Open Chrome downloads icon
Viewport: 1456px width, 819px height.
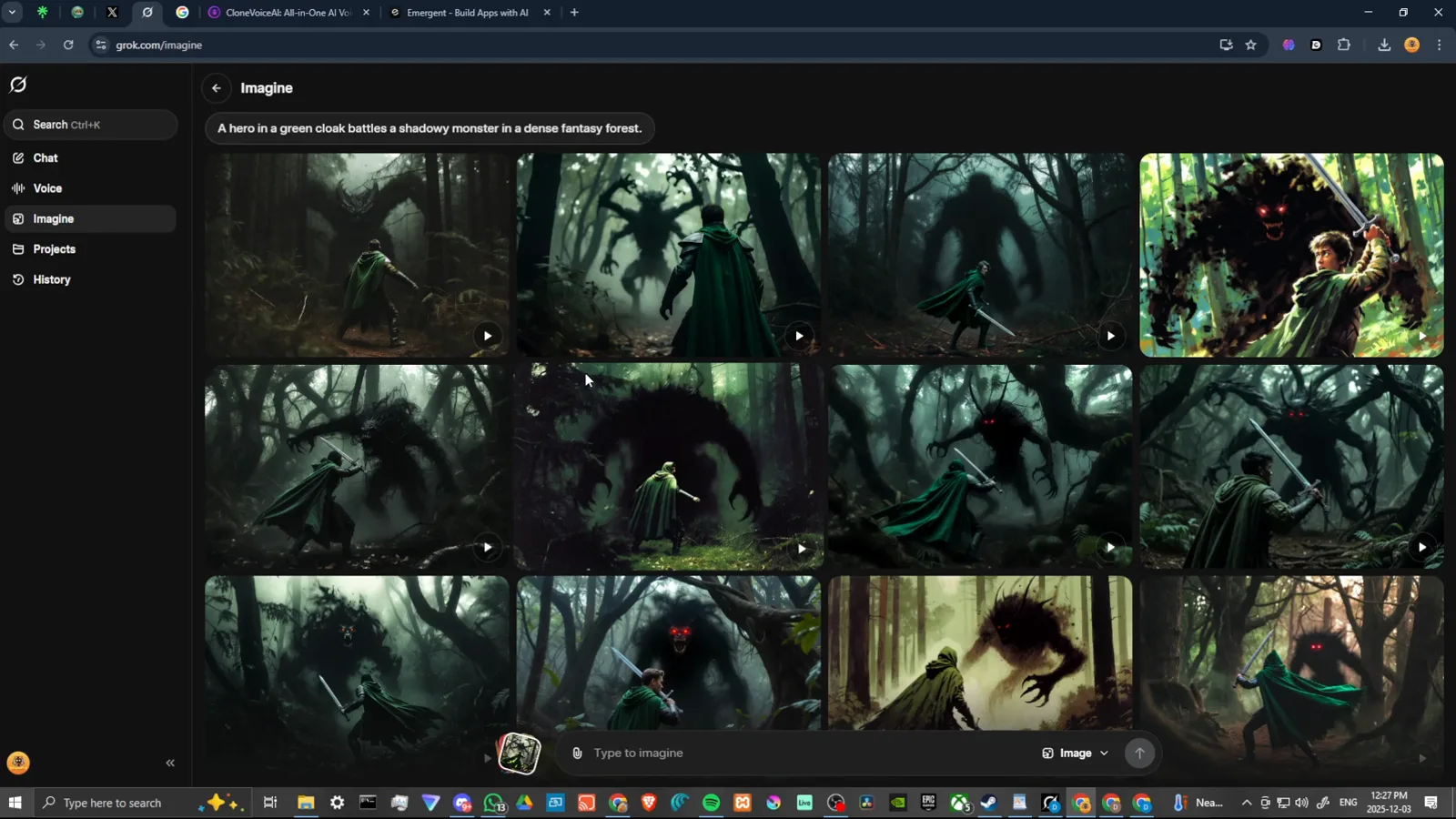[x=1384, y=45]
